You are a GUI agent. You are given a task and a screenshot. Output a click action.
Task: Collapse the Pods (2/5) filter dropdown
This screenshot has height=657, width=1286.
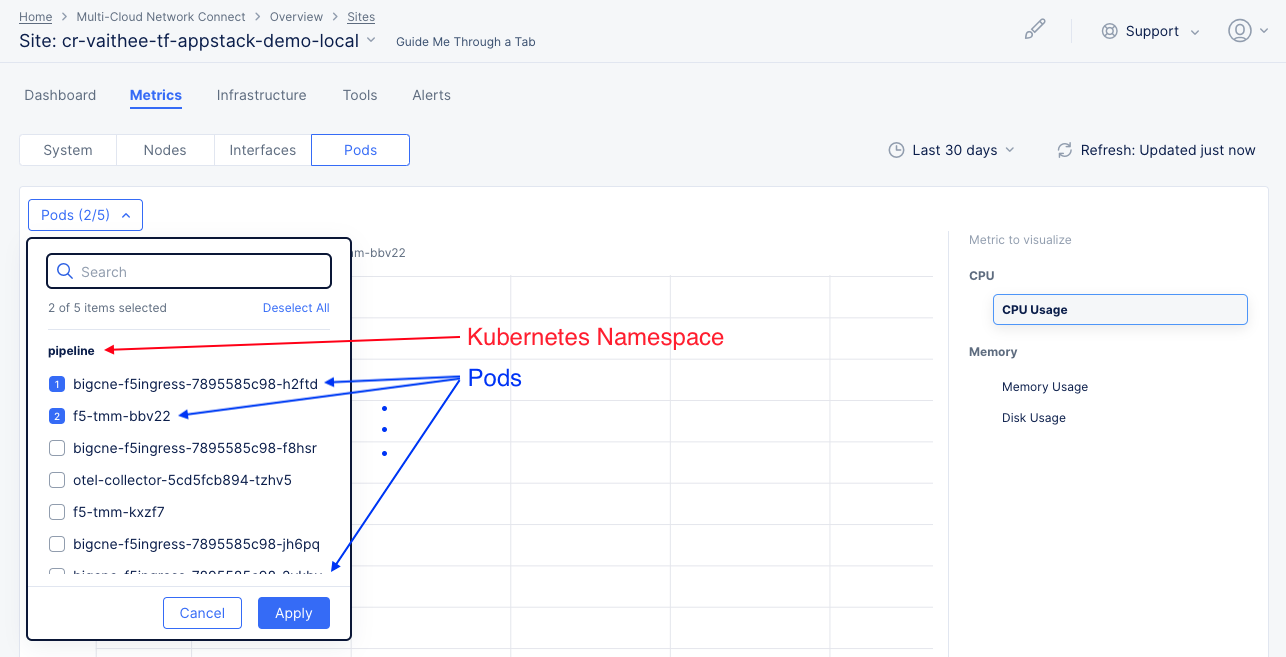pyautogui.click(x=85, y=214)
